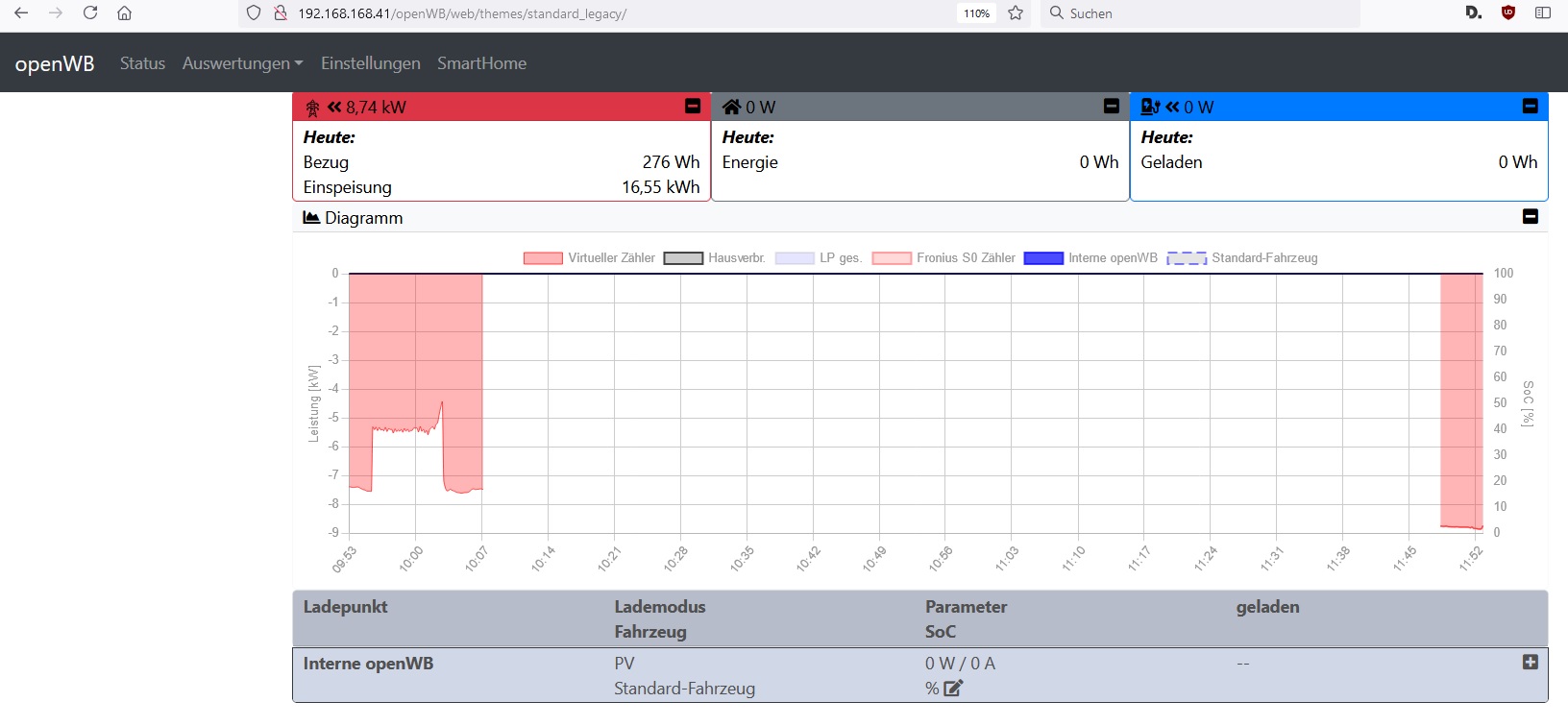Image resolution: width=1568 pixels, height=726 pixels.
Task: Click the shield tracking protection icon
Action: tap(254, 13)
